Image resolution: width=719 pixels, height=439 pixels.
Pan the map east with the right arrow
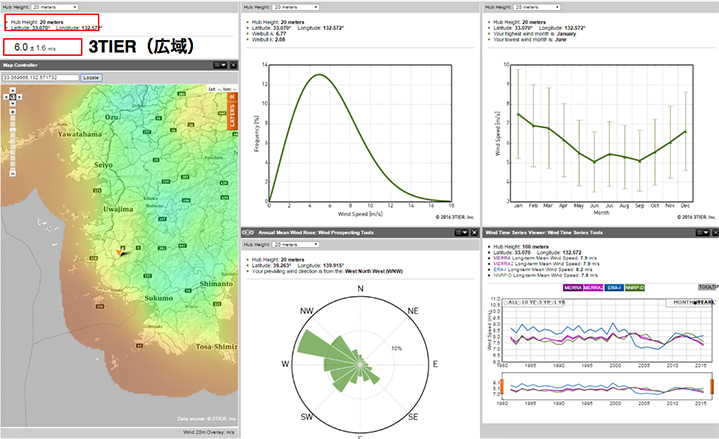point(19,97)
